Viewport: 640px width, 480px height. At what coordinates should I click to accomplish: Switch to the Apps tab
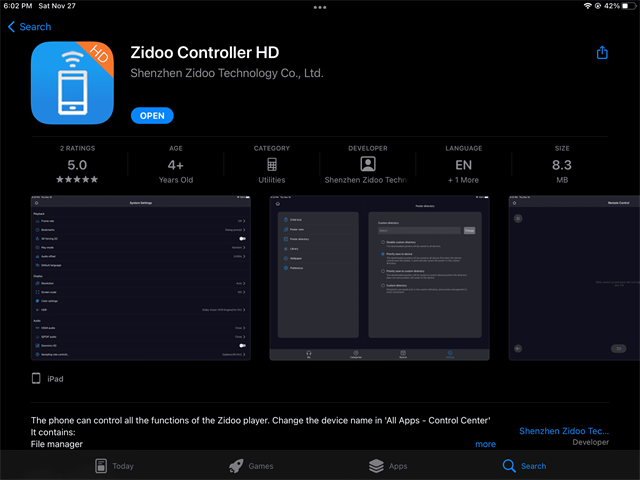pyautogui.click(x=388, y=466)
